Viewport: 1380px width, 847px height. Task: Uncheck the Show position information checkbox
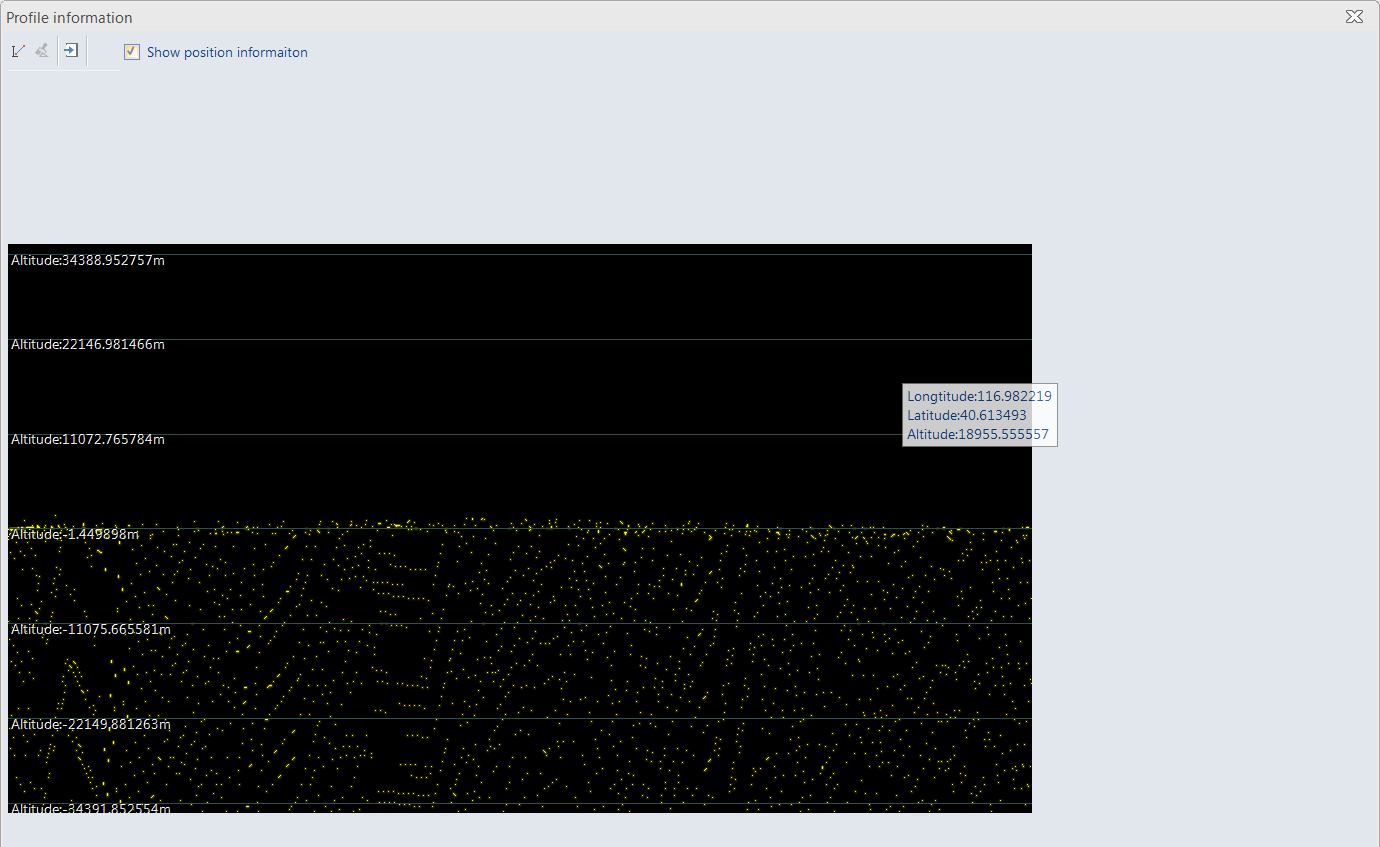[x=132, y=52]
